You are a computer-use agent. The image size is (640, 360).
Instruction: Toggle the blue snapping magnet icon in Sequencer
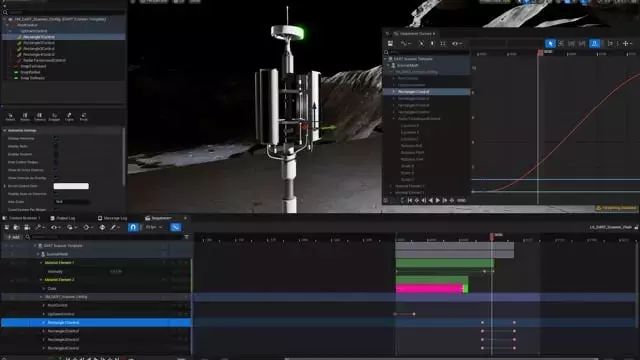[133, 227]
